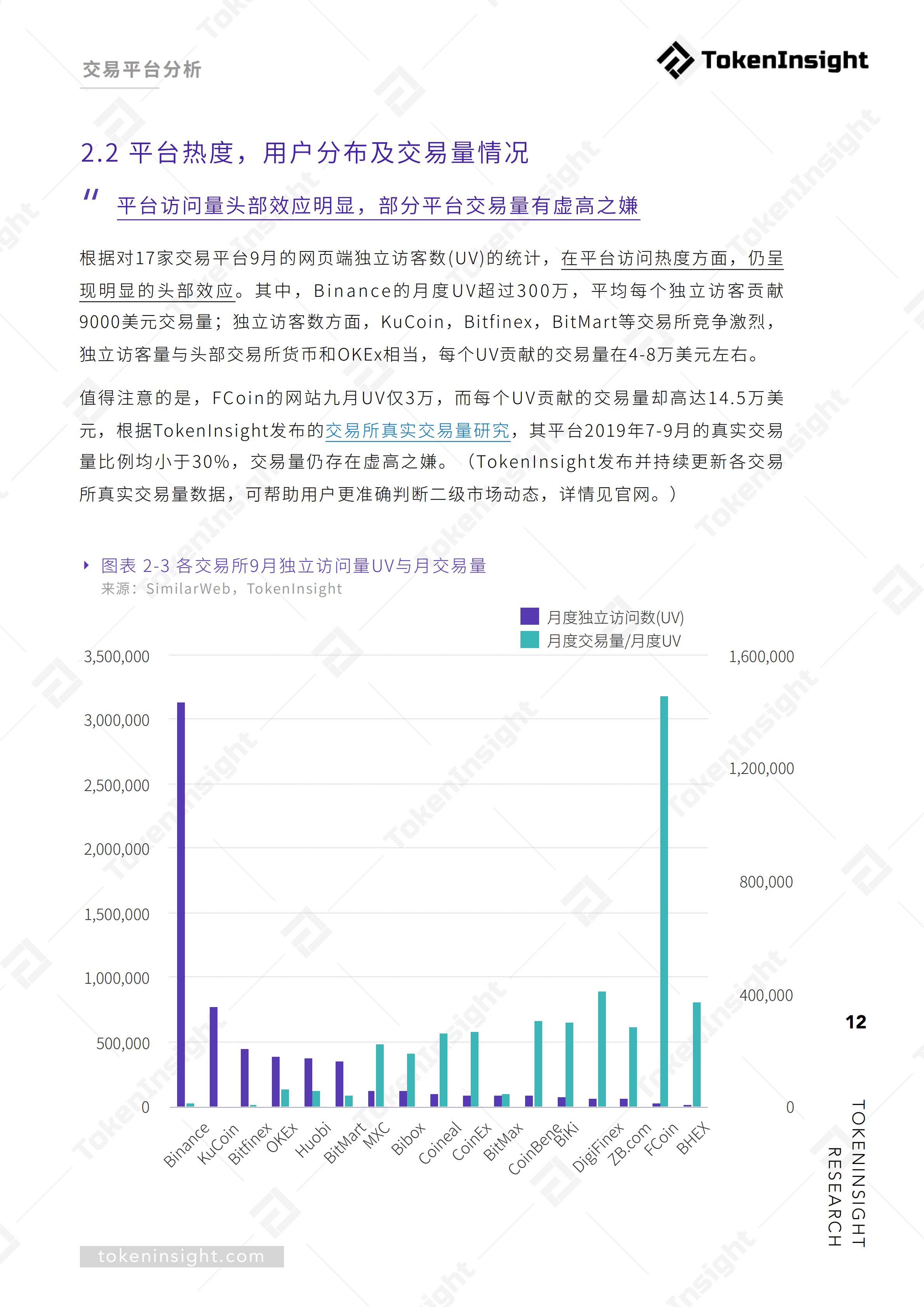
Task: Click the Coineal axis label
Action: pos(439,1143)
